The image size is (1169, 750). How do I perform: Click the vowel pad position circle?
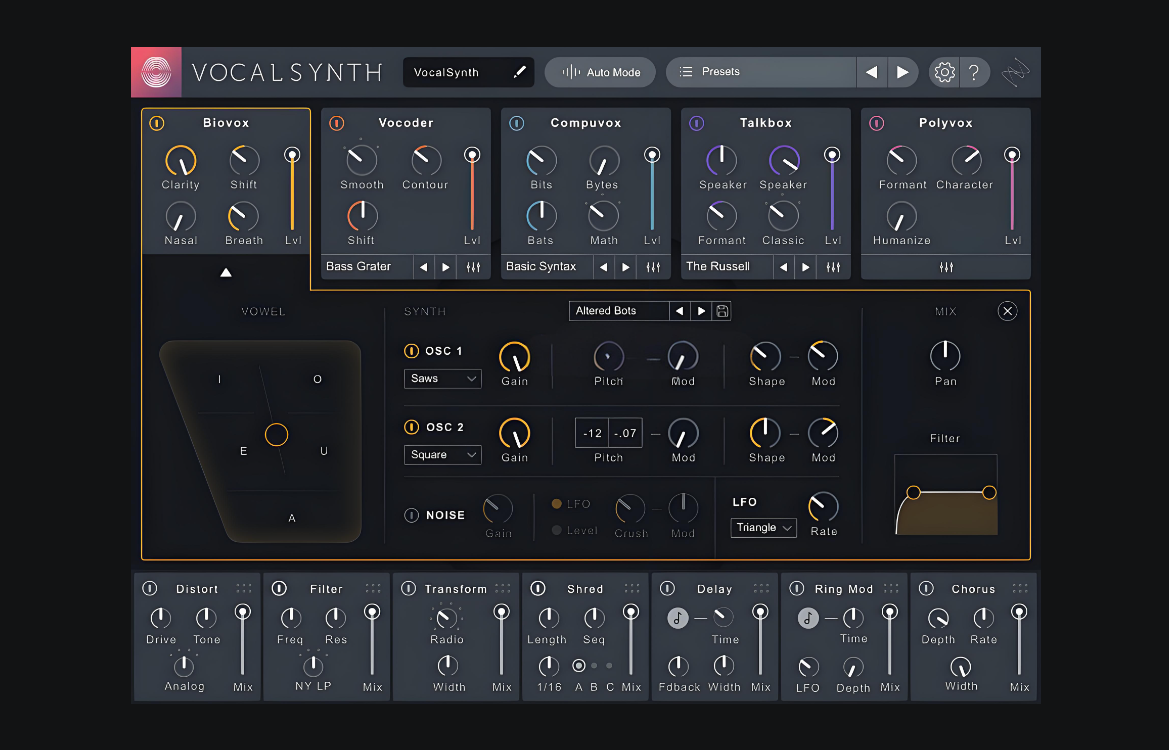[277, 435]
